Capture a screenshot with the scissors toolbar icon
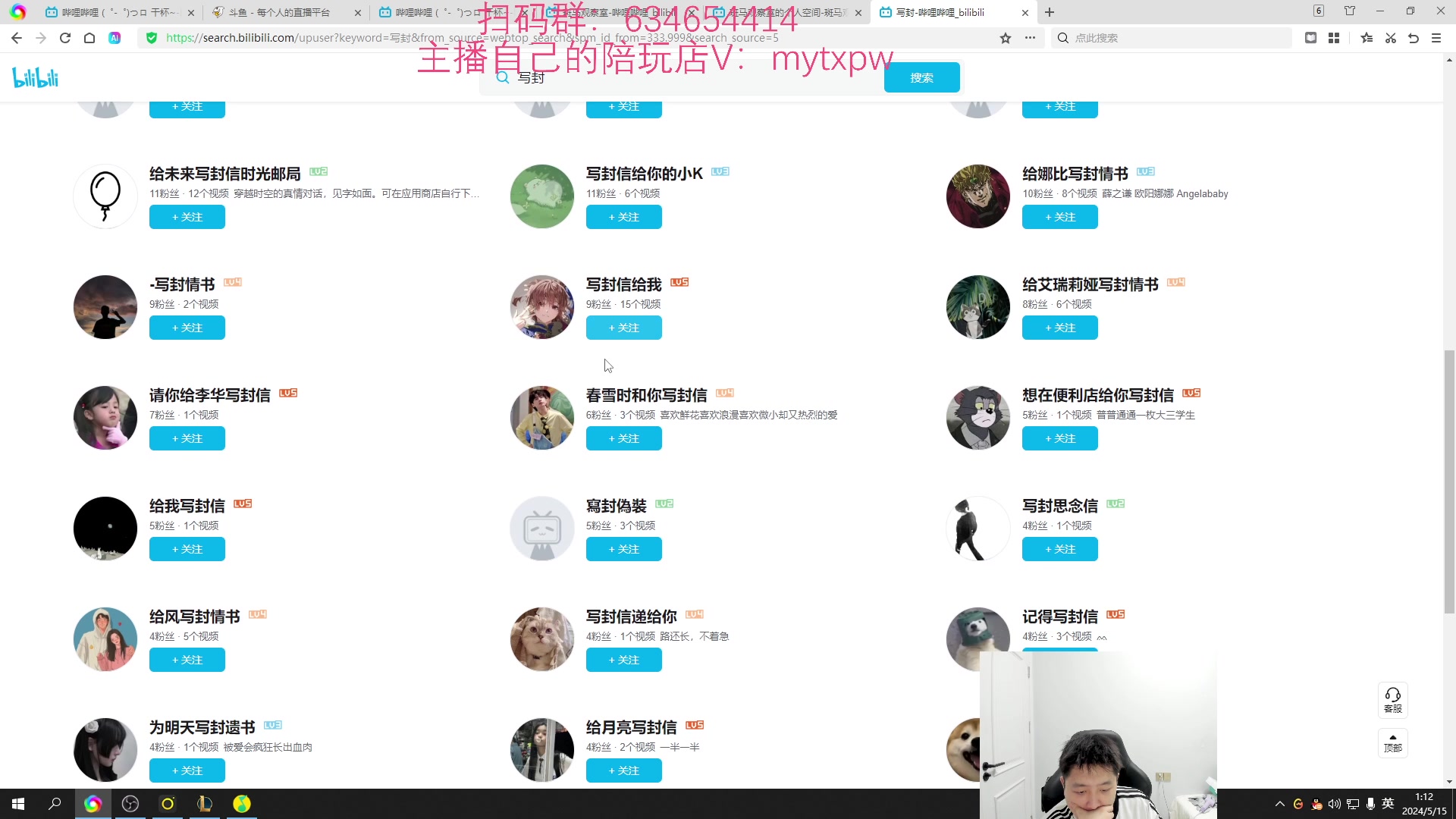 1391,37
